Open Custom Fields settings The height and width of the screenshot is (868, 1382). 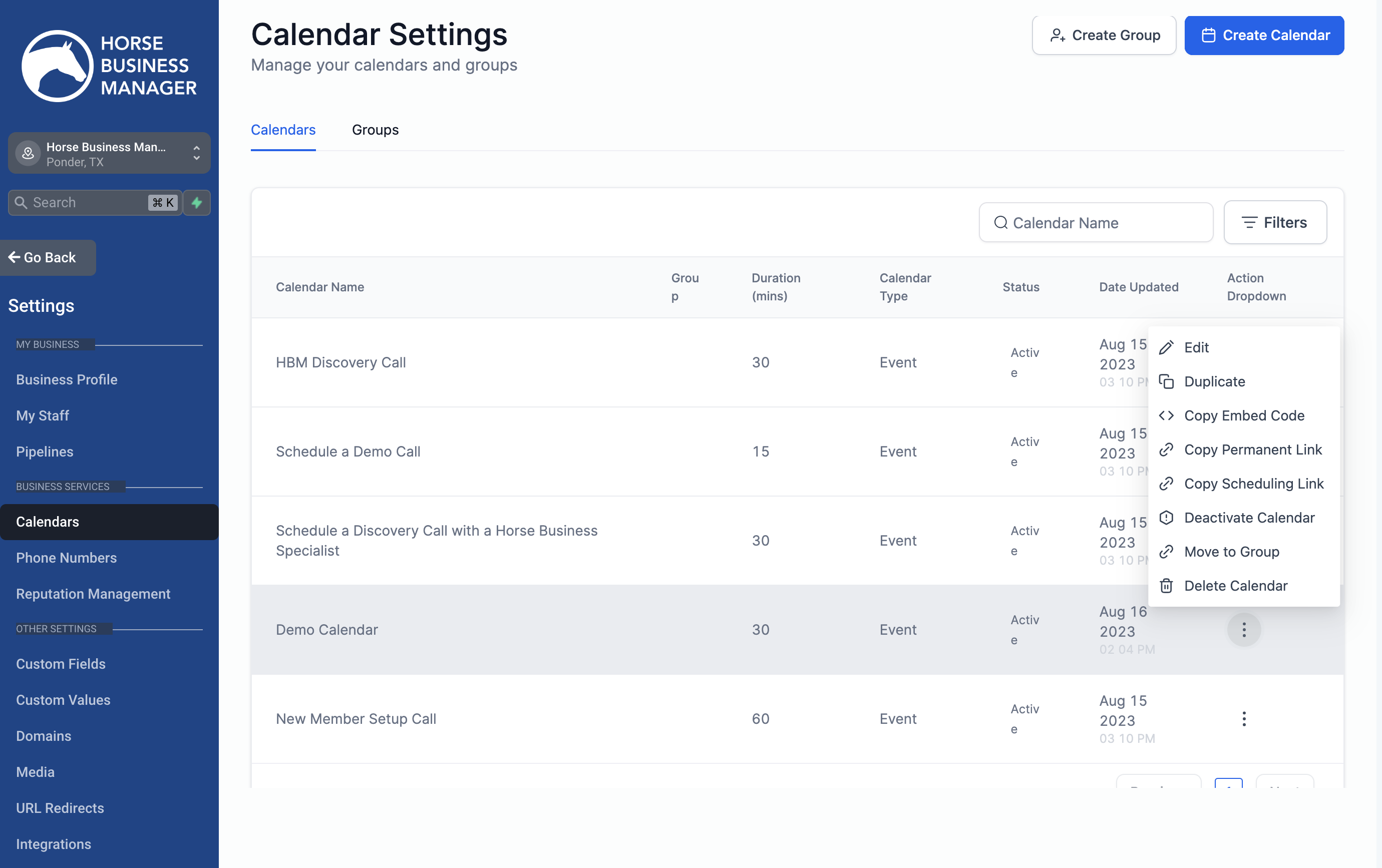click(61, 664)
